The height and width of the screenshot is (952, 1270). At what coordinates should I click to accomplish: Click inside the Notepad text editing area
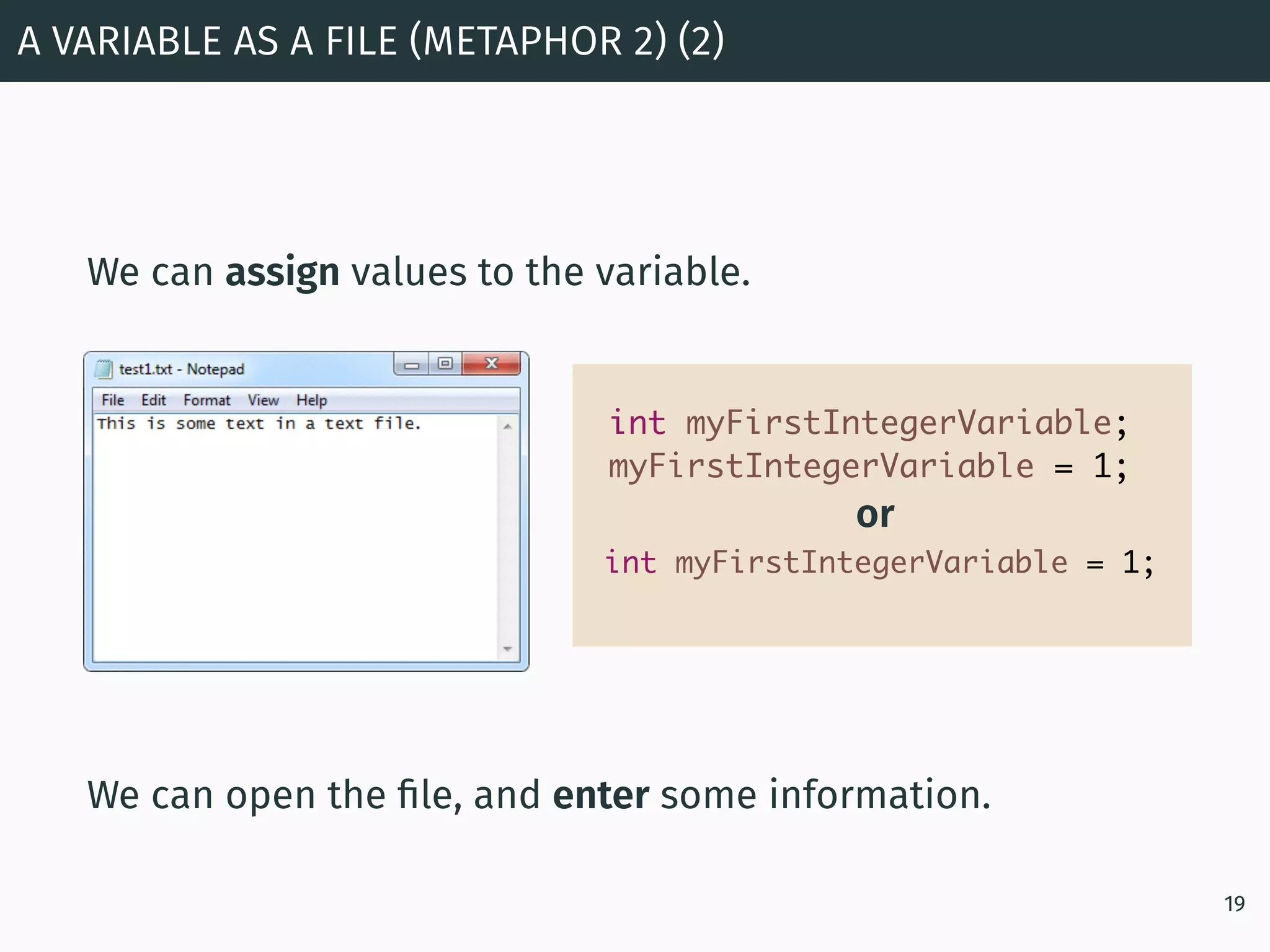click(296, 537)
